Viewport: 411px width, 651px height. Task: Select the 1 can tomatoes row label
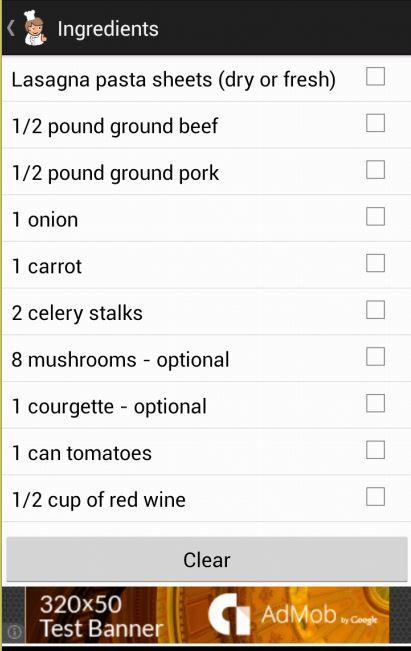tap(82, 453)
